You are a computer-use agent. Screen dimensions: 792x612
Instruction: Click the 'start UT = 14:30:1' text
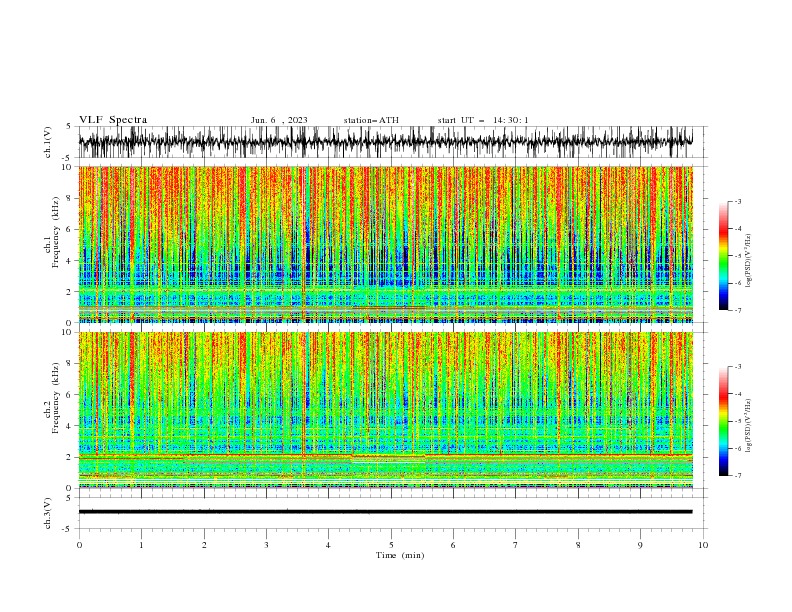pyautogui.click(x=483, y=120)
